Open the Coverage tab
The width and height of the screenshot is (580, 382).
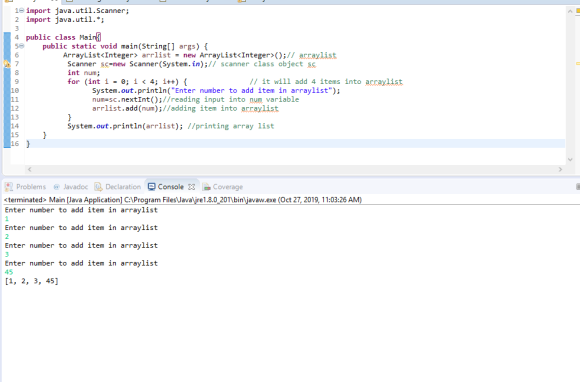(x=223, y=187)
